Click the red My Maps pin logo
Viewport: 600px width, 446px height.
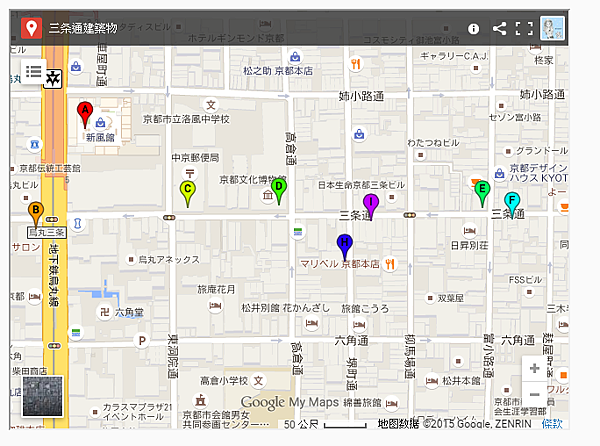31,28
